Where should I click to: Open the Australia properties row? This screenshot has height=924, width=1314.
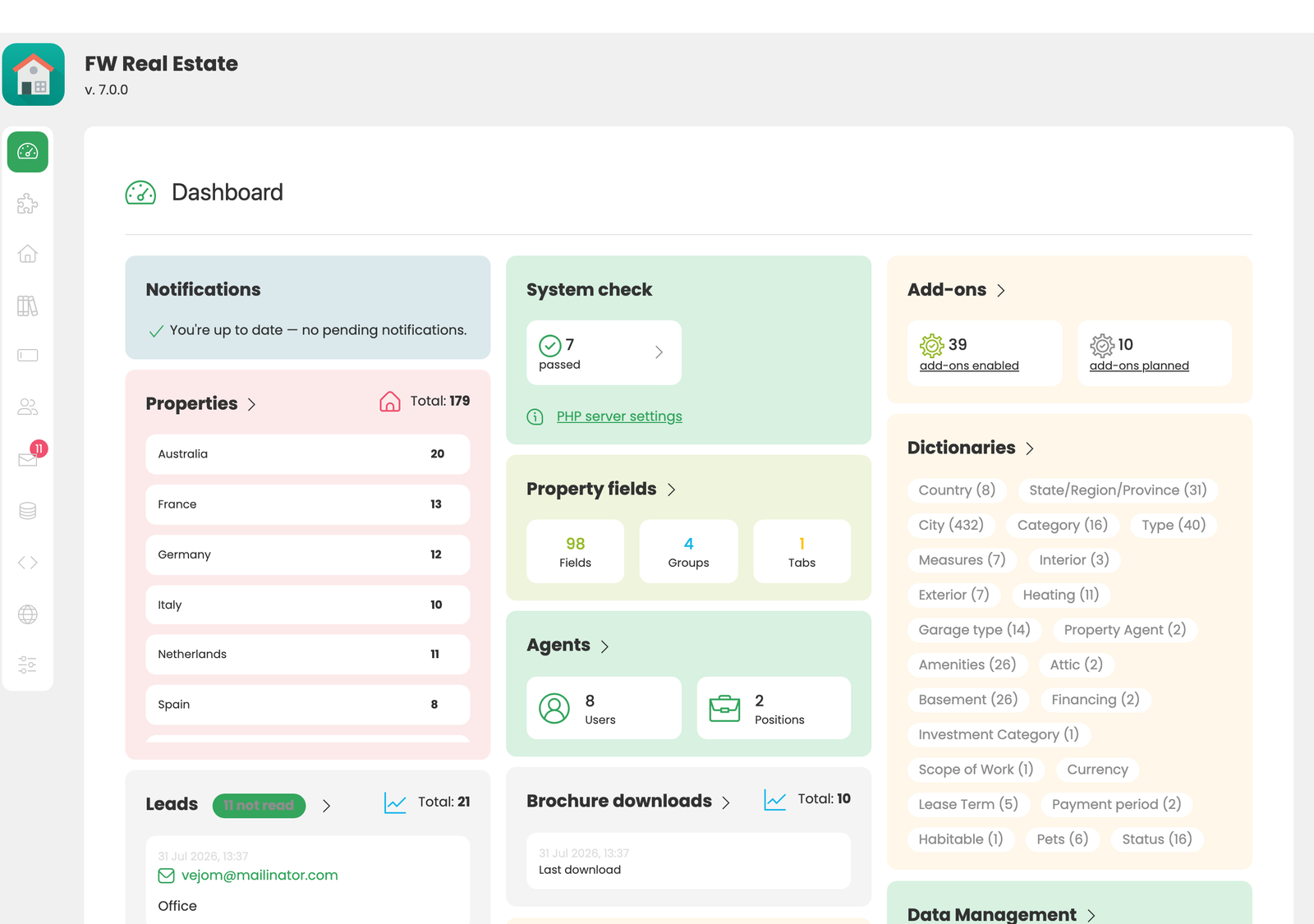[x=308, y=454]
